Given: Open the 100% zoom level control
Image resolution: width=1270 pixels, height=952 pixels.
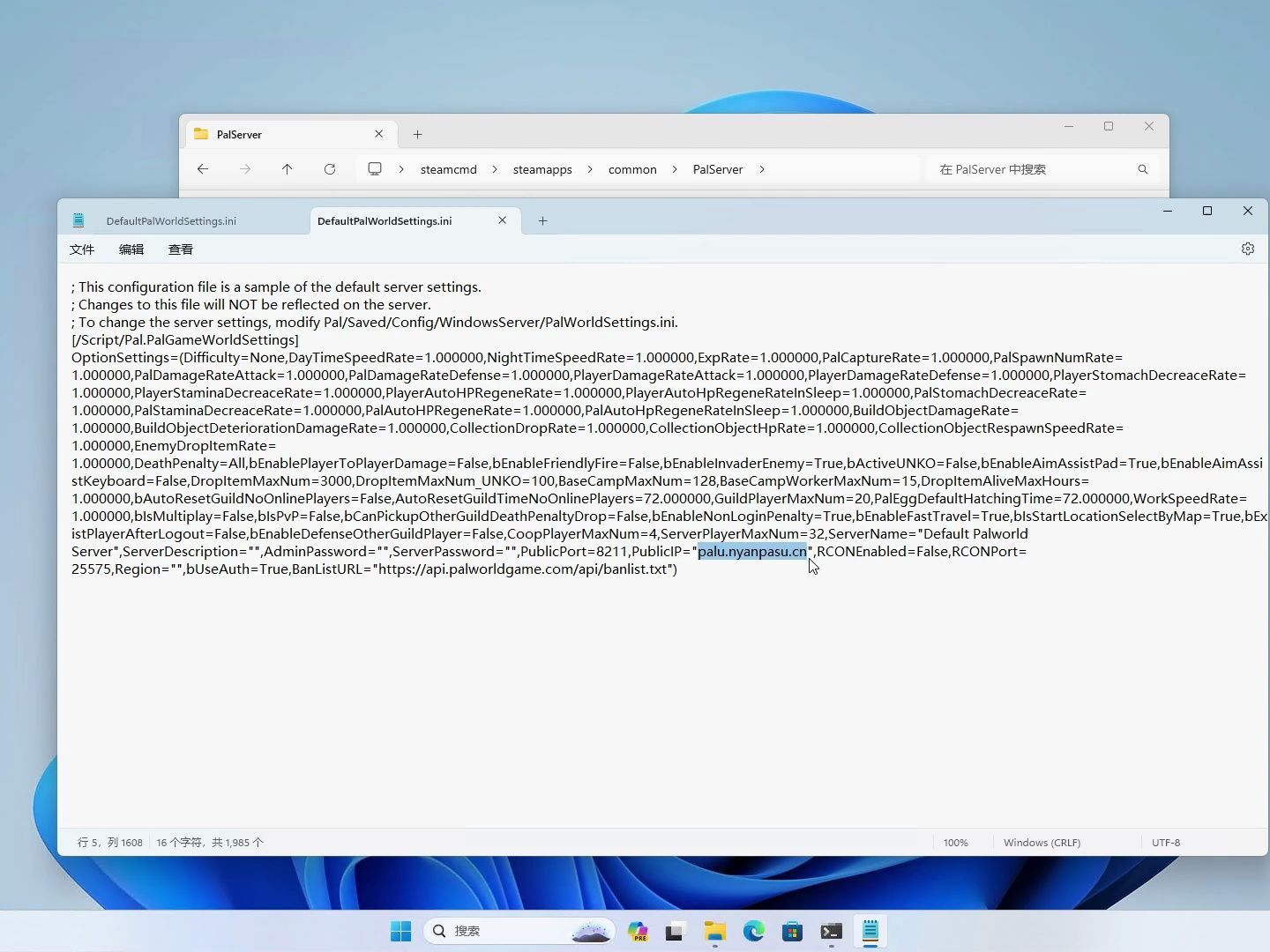Looking at the screenshot, I should [x=956, y=843].
